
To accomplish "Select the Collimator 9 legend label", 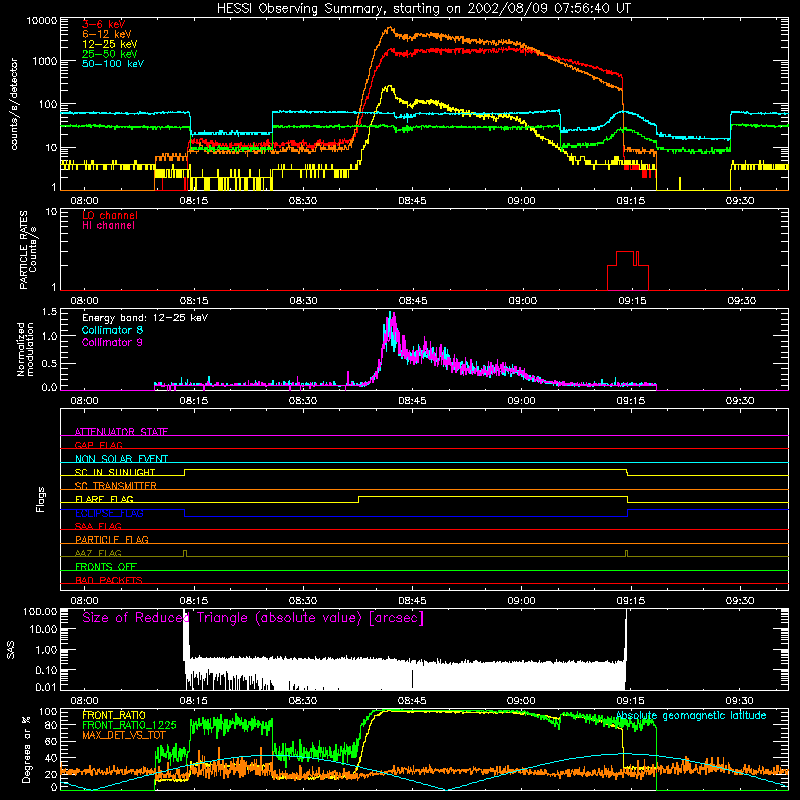I will [112, 342].
